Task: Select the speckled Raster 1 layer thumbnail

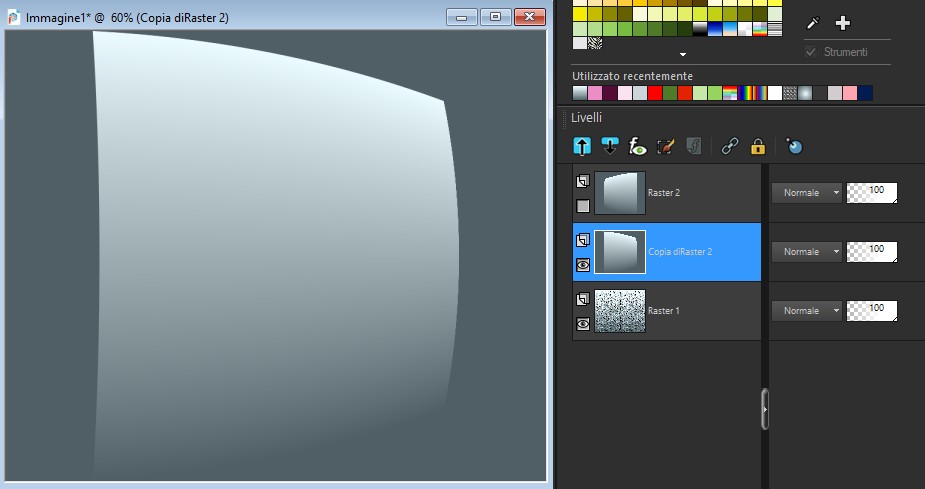Action: point(620,311)
